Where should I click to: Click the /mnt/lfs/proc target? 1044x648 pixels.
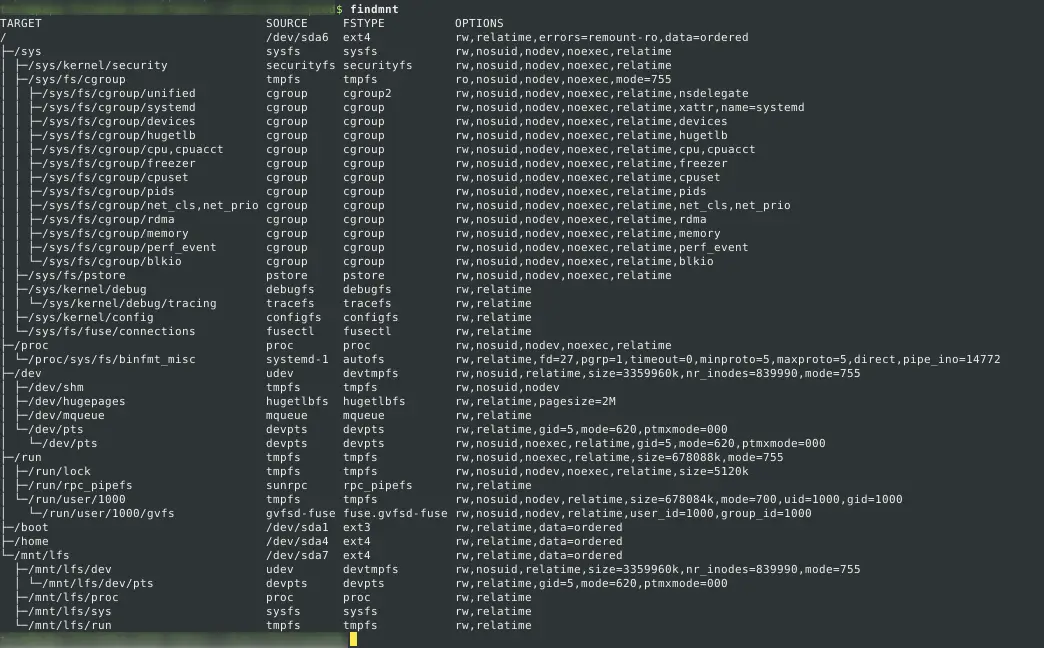pos(73,597)
